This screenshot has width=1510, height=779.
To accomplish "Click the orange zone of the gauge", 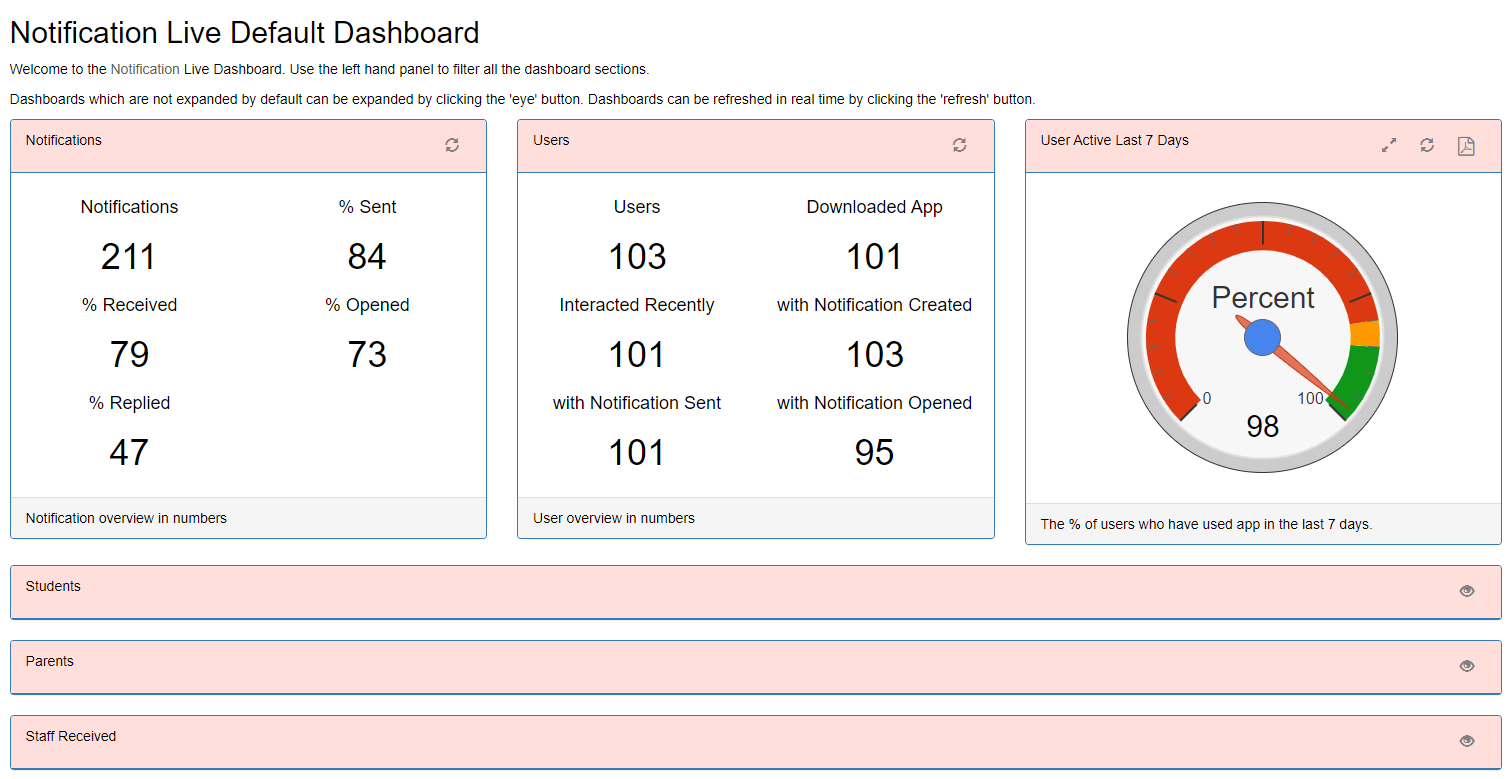I will point(1365,334).
